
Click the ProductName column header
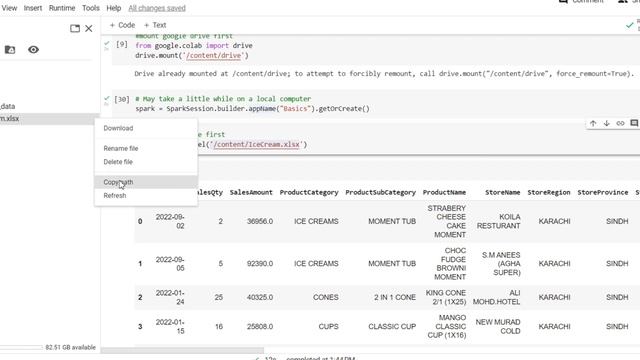(444, 192)
